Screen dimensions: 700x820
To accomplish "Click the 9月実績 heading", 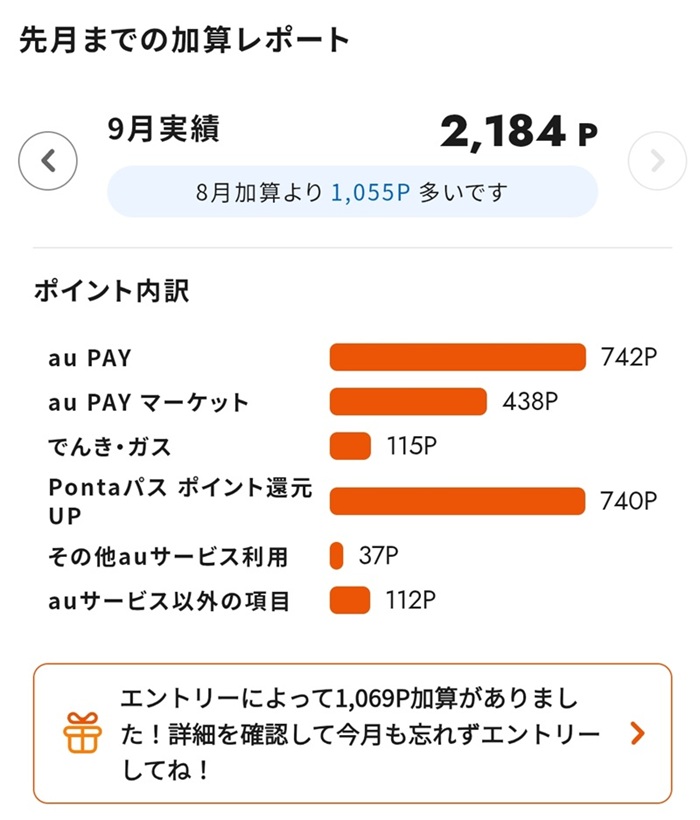I will tap(164, 129).
